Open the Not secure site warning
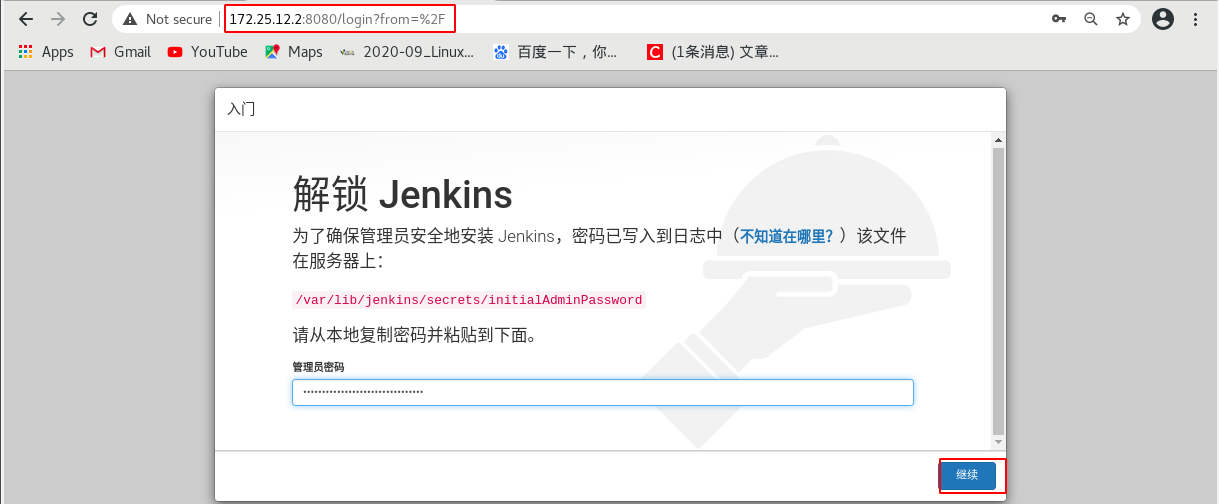 (x=167, y=19)
